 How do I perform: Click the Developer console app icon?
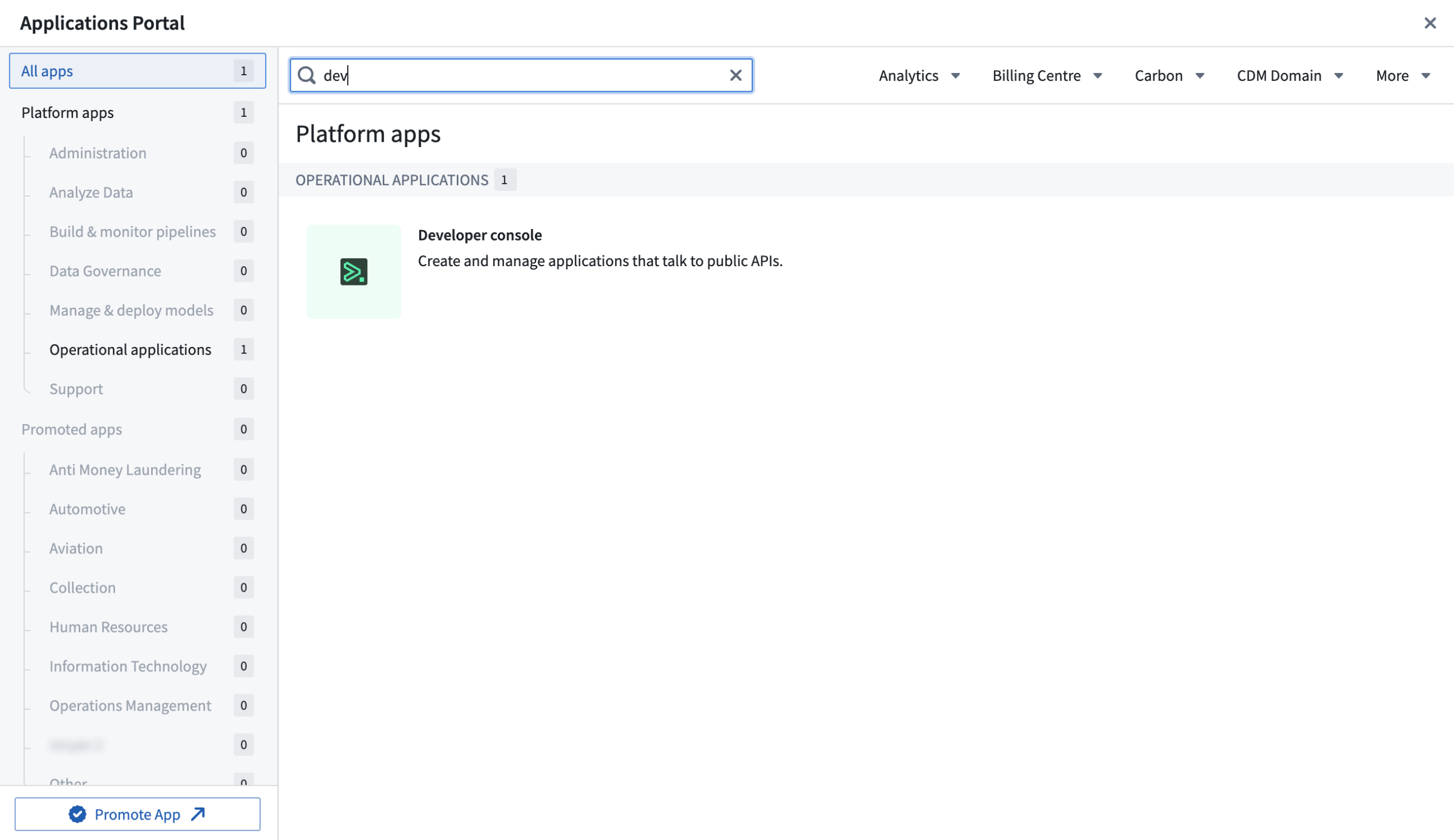pyautogui.click(x=354, y=271)
